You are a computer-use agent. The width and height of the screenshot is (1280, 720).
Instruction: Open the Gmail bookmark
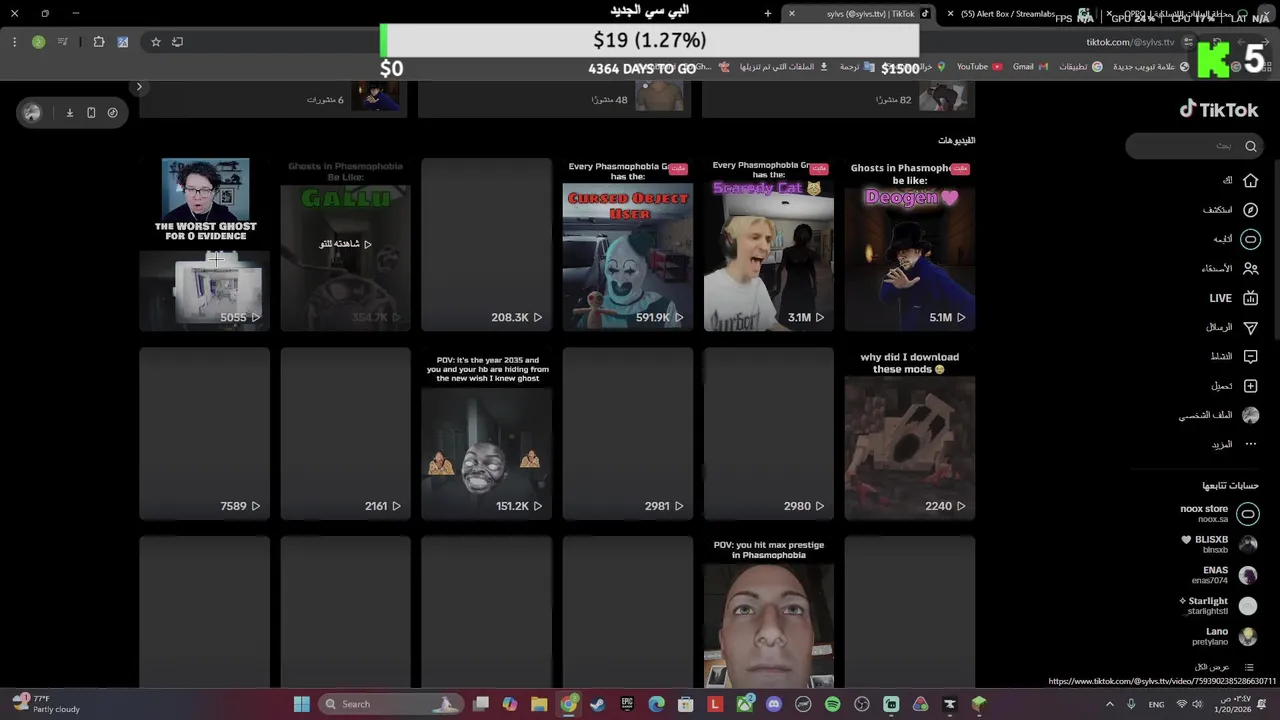pos(1030,67)
